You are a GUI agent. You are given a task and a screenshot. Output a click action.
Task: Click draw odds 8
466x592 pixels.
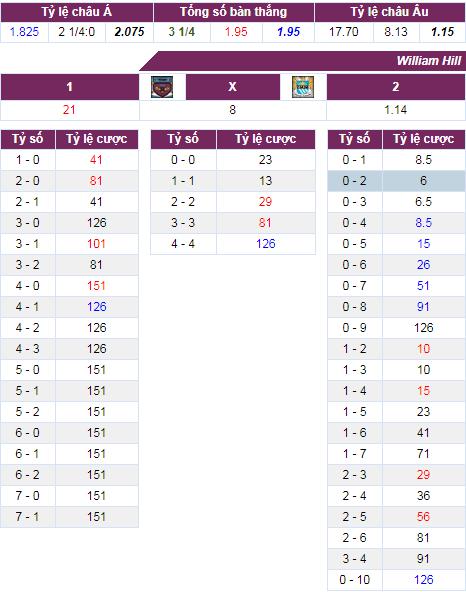click(x=233, y=110)
